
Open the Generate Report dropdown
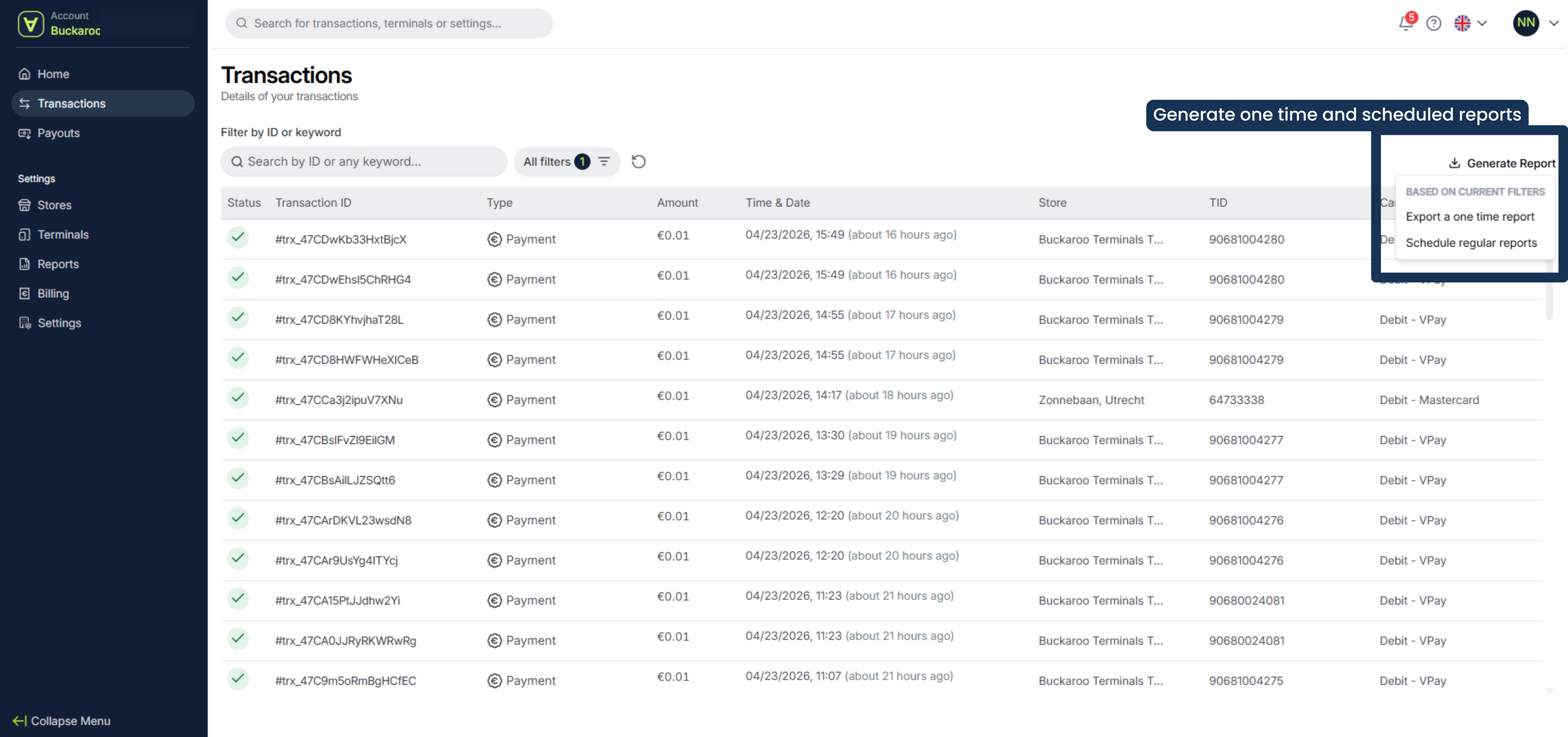coord(1502,163)
